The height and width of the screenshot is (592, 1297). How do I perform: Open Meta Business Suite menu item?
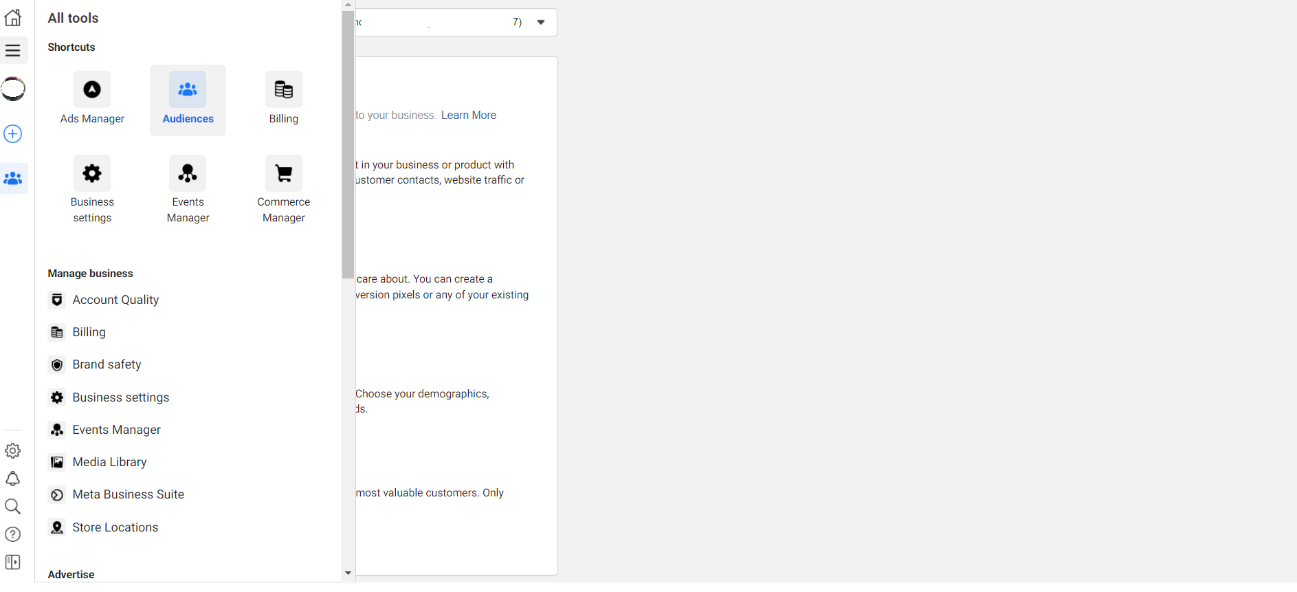coord(118,494)
